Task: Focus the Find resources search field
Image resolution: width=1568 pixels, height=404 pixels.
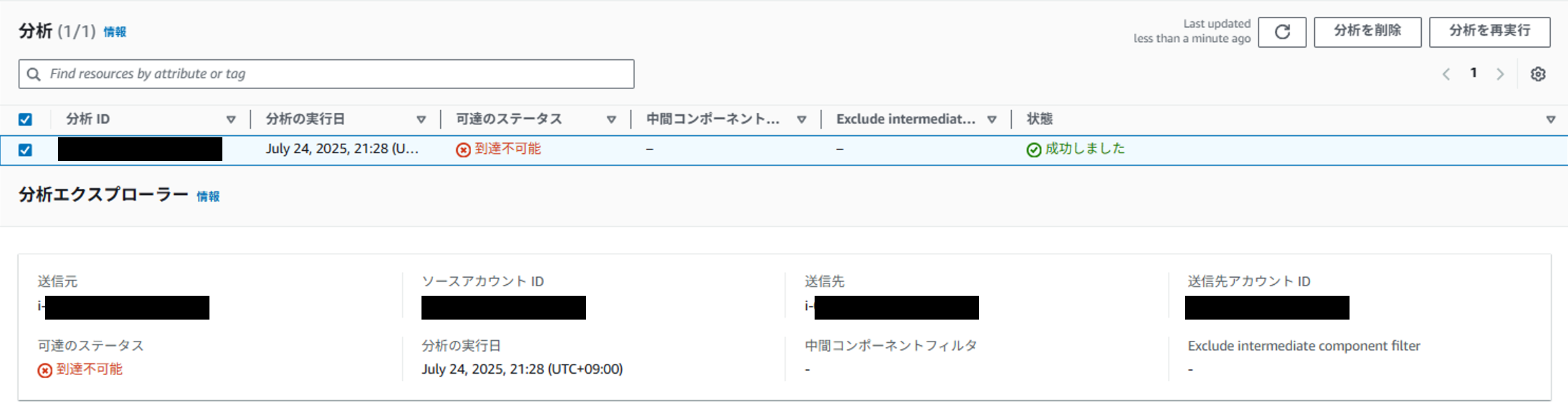Action: coord(326,74)
